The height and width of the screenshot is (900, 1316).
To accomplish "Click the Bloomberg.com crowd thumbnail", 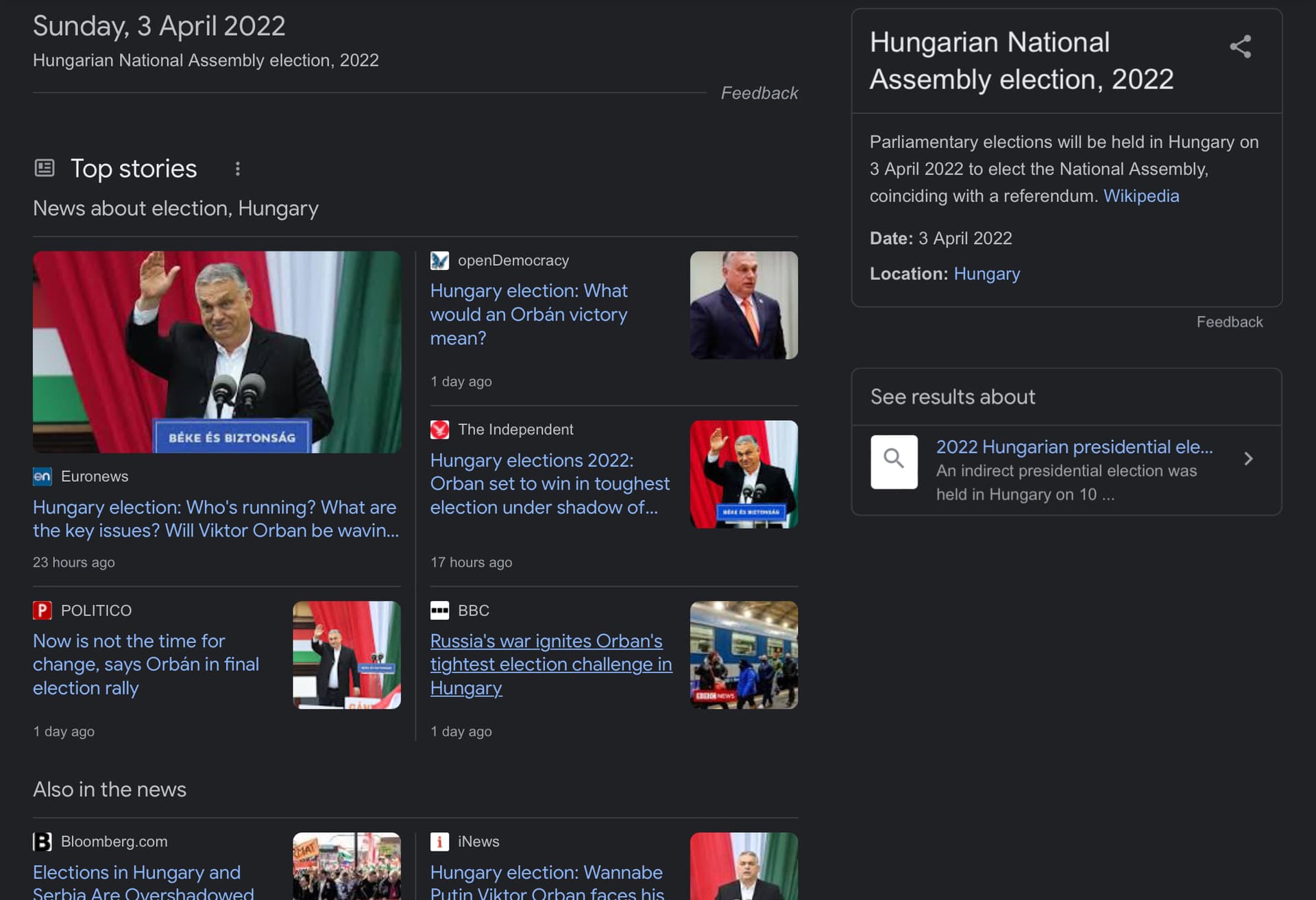I will pyautogui.click(x=347, y=866).
